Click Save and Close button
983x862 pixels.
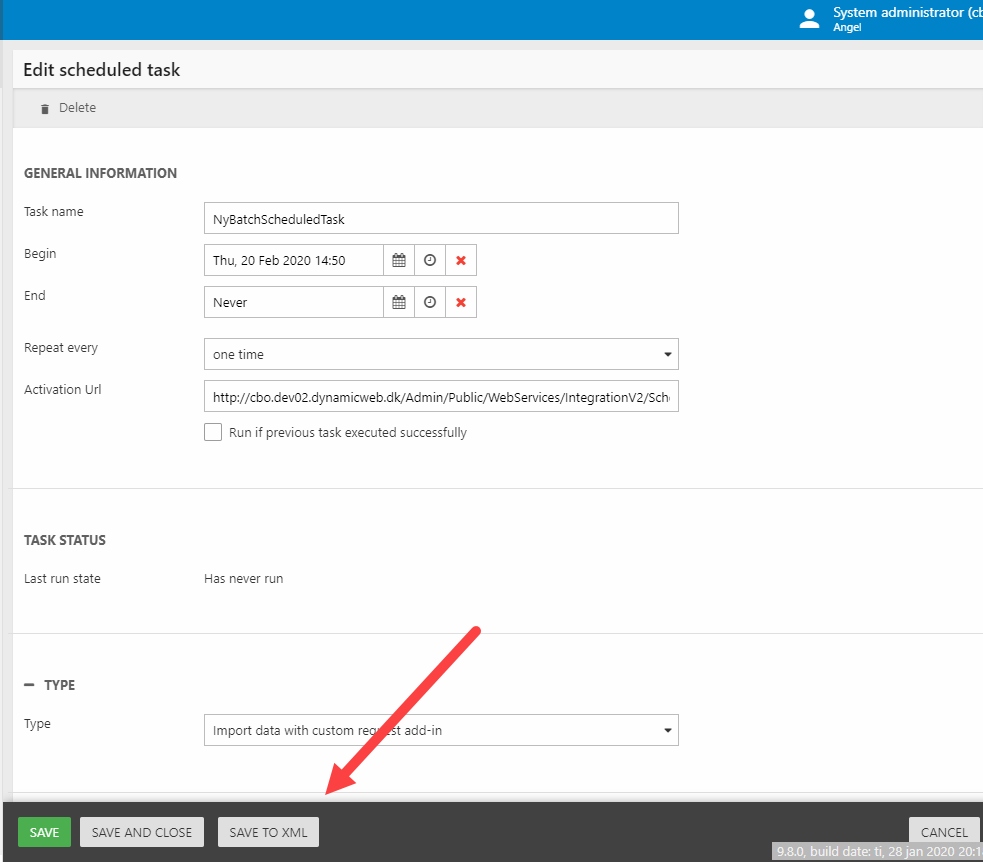coord(141,832)
